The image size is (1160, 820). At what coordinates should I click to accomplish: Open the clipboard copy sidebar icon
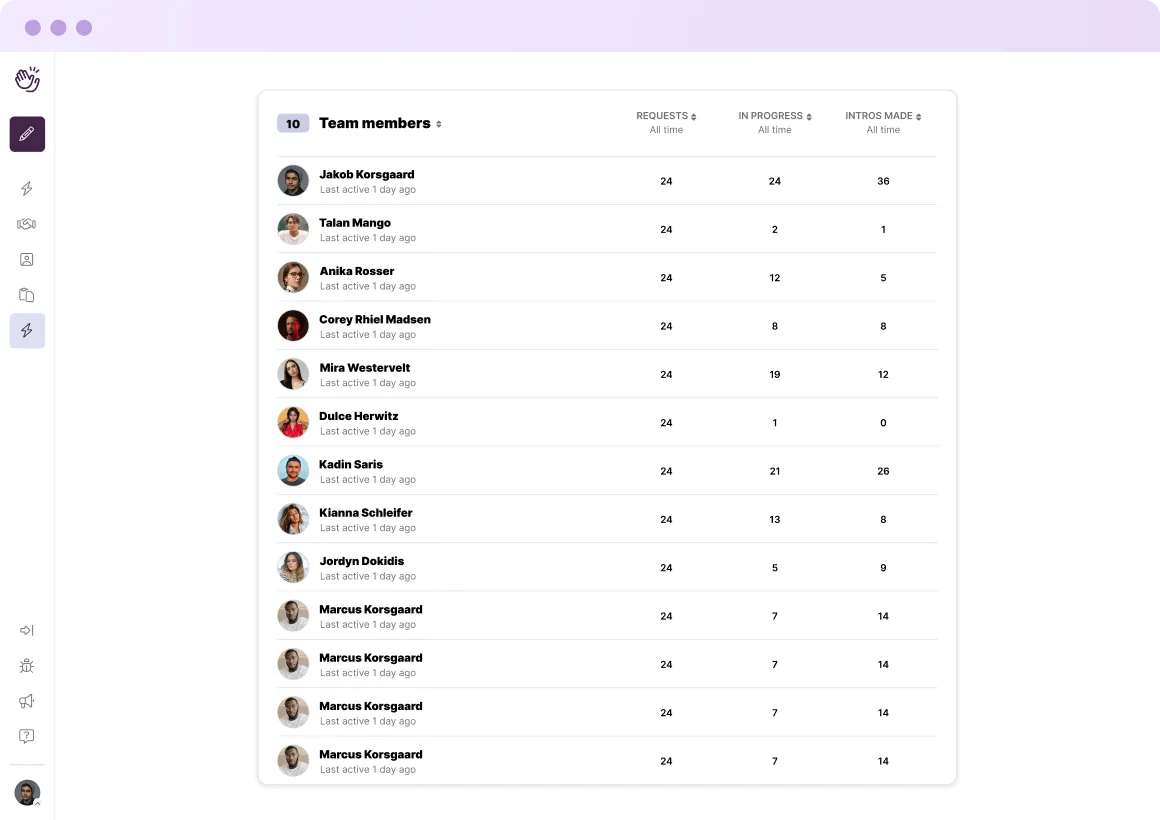point(27,295)
